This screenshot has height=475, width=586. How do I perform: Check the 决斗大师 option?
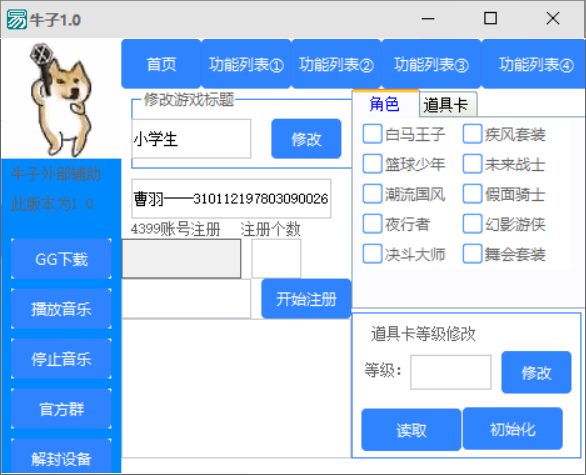372,254
